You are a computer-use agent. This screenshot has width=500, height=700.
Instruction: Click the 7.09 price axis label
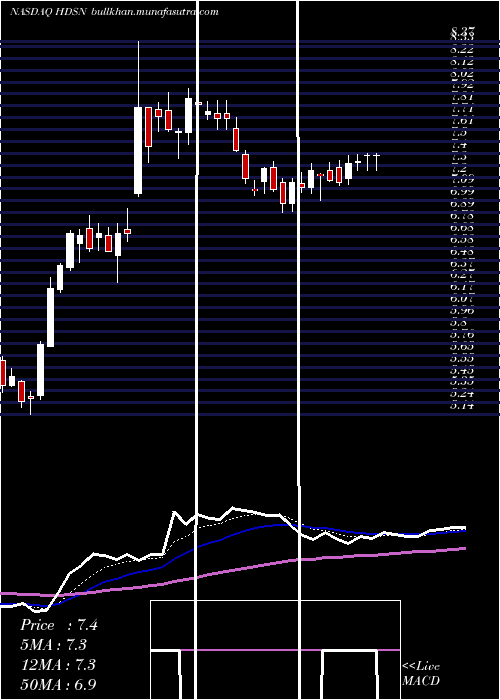(462, 181)
